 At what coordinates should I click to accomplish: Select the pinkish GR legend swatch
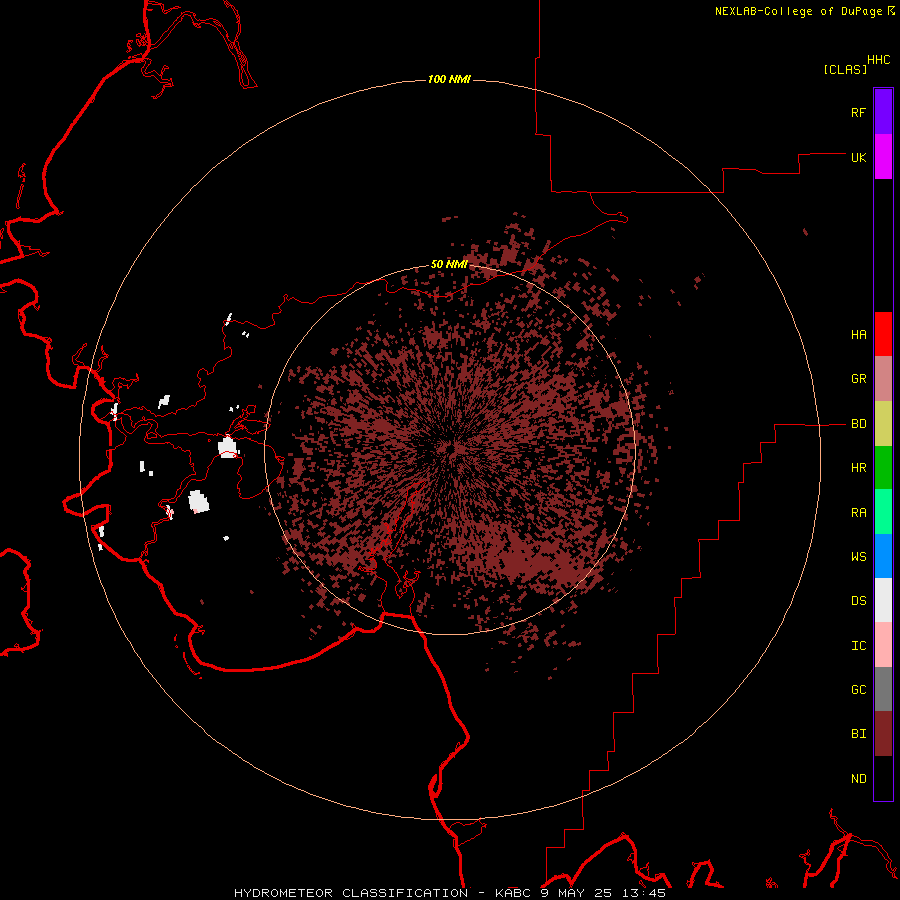tap(883, 379)
